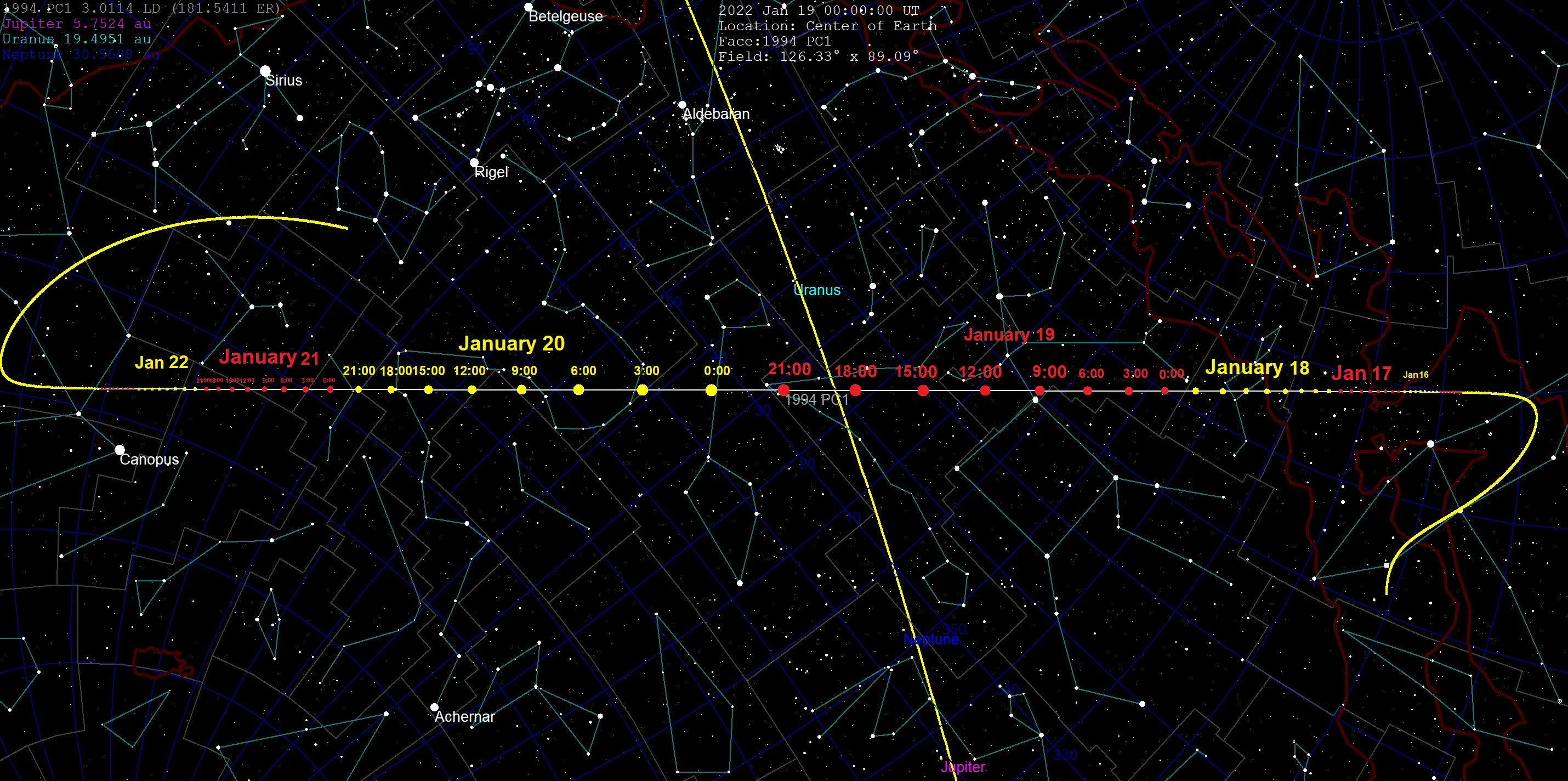Click the red 18:00 dot on January 19
Screen dimensions: 1568x781
[x=855, y=390]
